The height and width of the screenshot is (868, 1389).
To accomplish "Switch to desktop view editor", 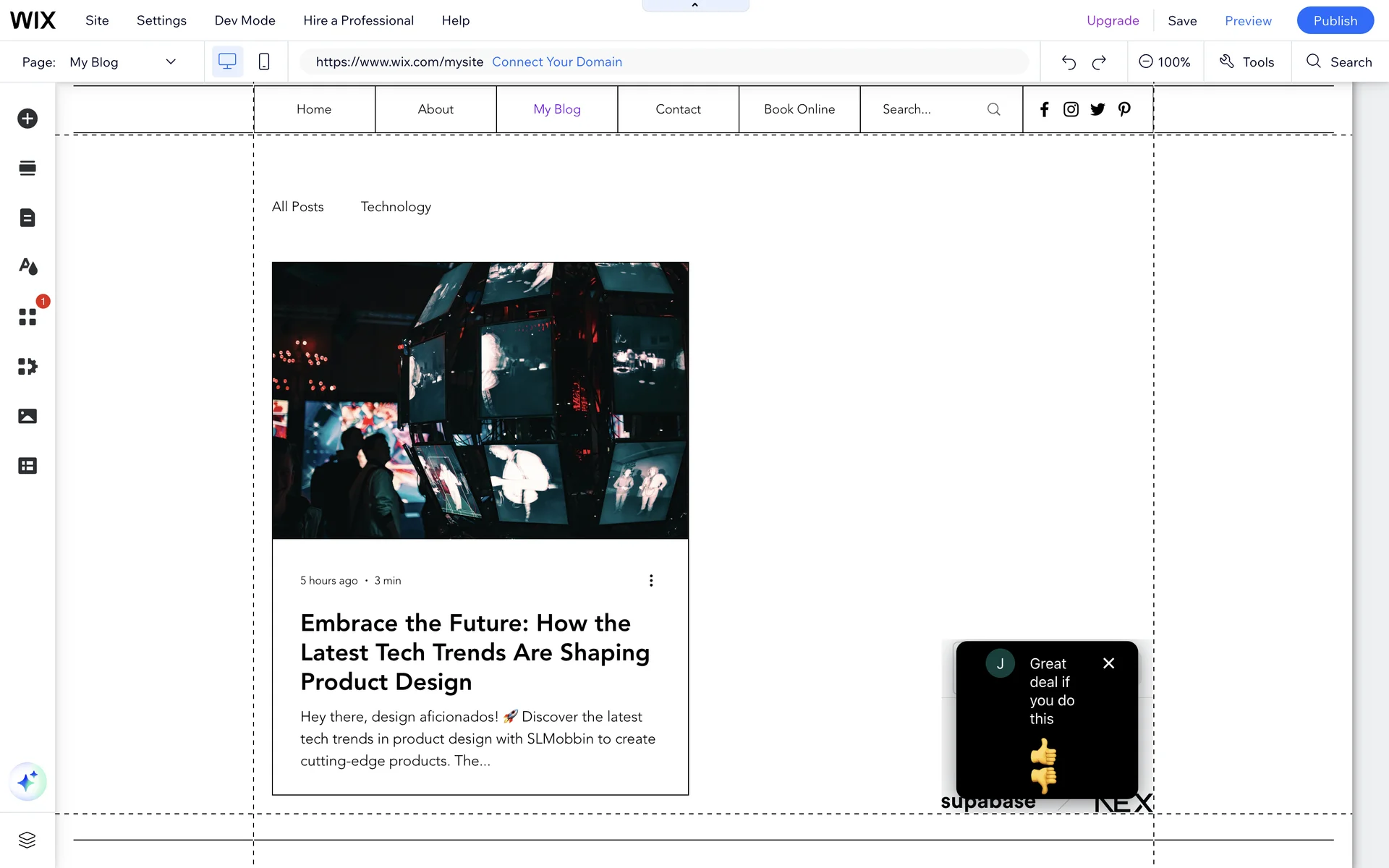I will coord(227,62).
